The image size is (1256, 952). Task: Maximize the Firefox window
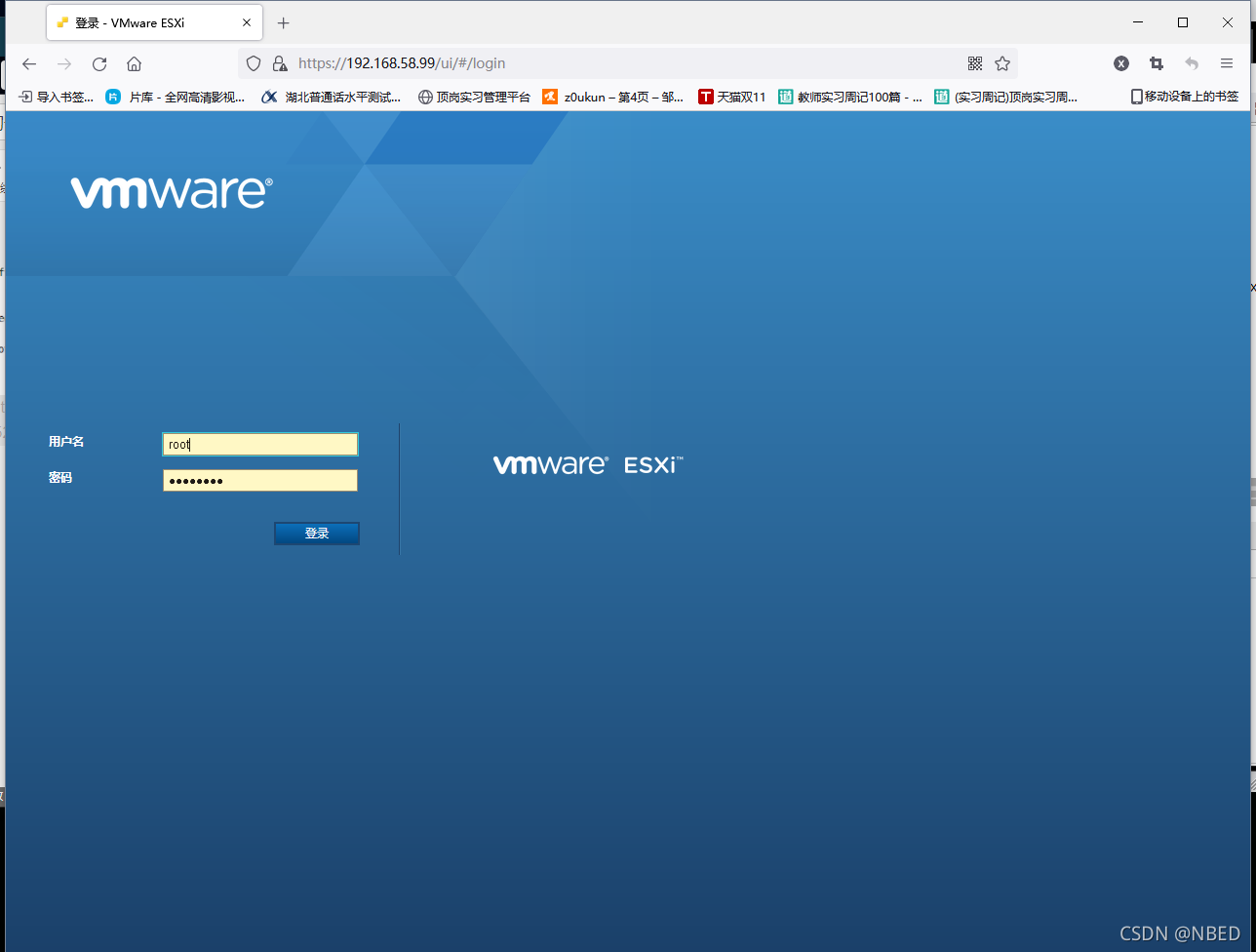(1183, 22)
